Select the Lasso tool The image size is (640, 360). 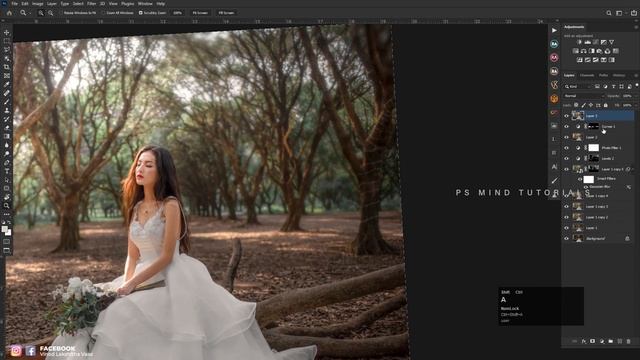tap(7, 50)
